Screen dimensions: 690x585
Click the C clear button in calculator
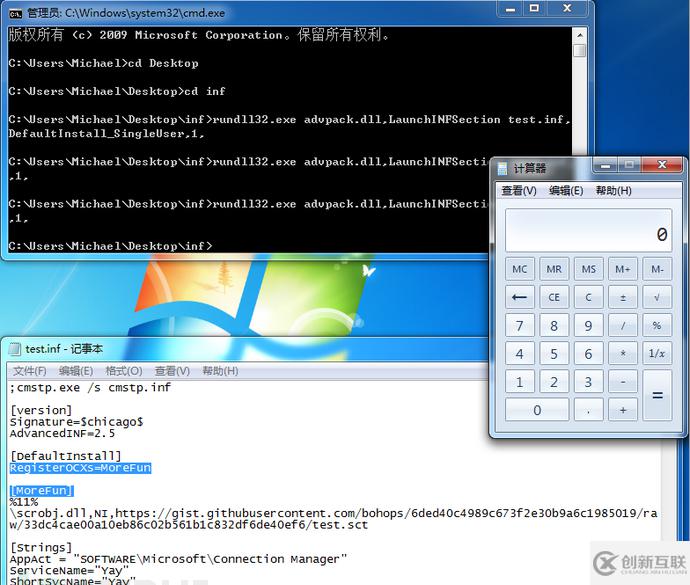coord(588,297)
